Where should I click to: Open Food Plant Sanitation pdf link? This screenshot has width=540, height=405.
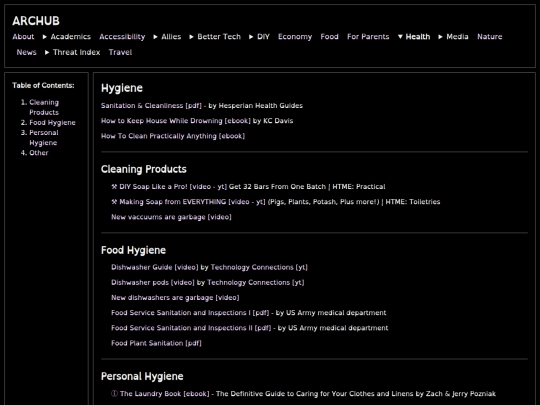tap(156, 343)
